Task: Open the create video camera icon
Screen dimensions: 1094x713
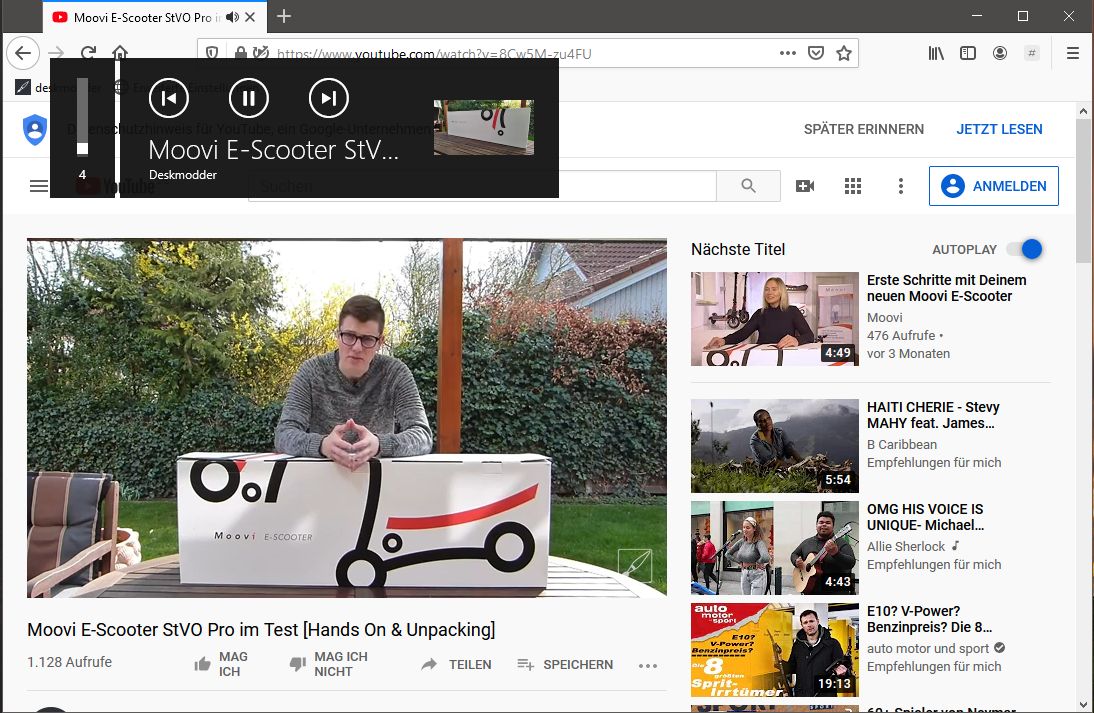Action: (805, 186)
